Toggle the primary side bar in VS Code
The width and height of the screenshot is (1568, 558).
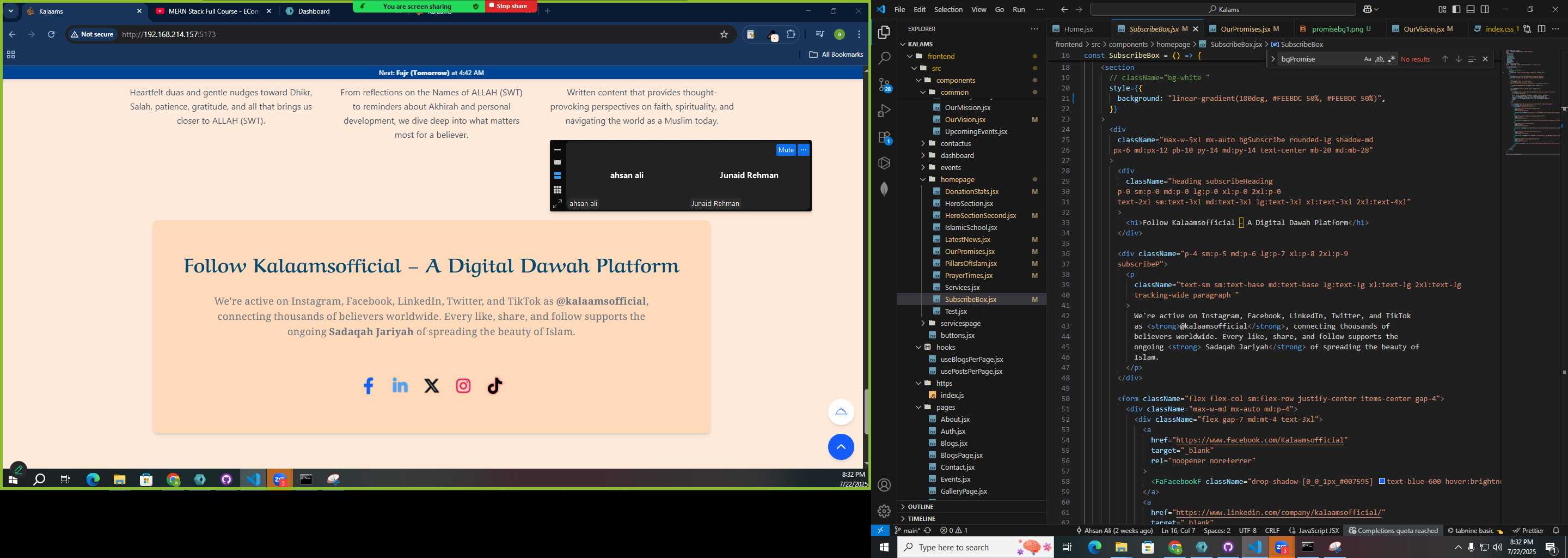(x=1456, y=9)
